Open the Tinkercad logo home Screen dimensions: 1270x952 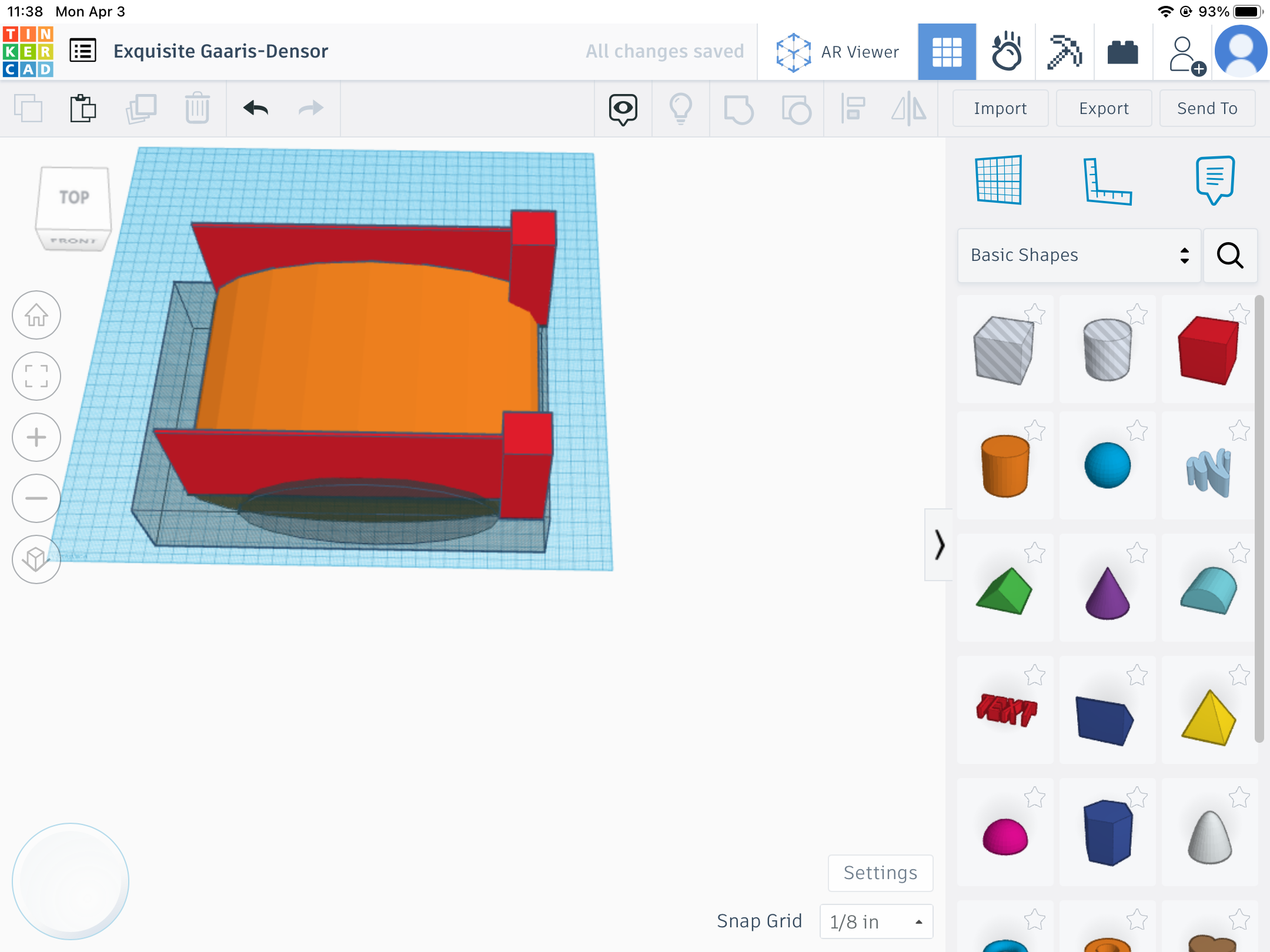coord(28,51)
